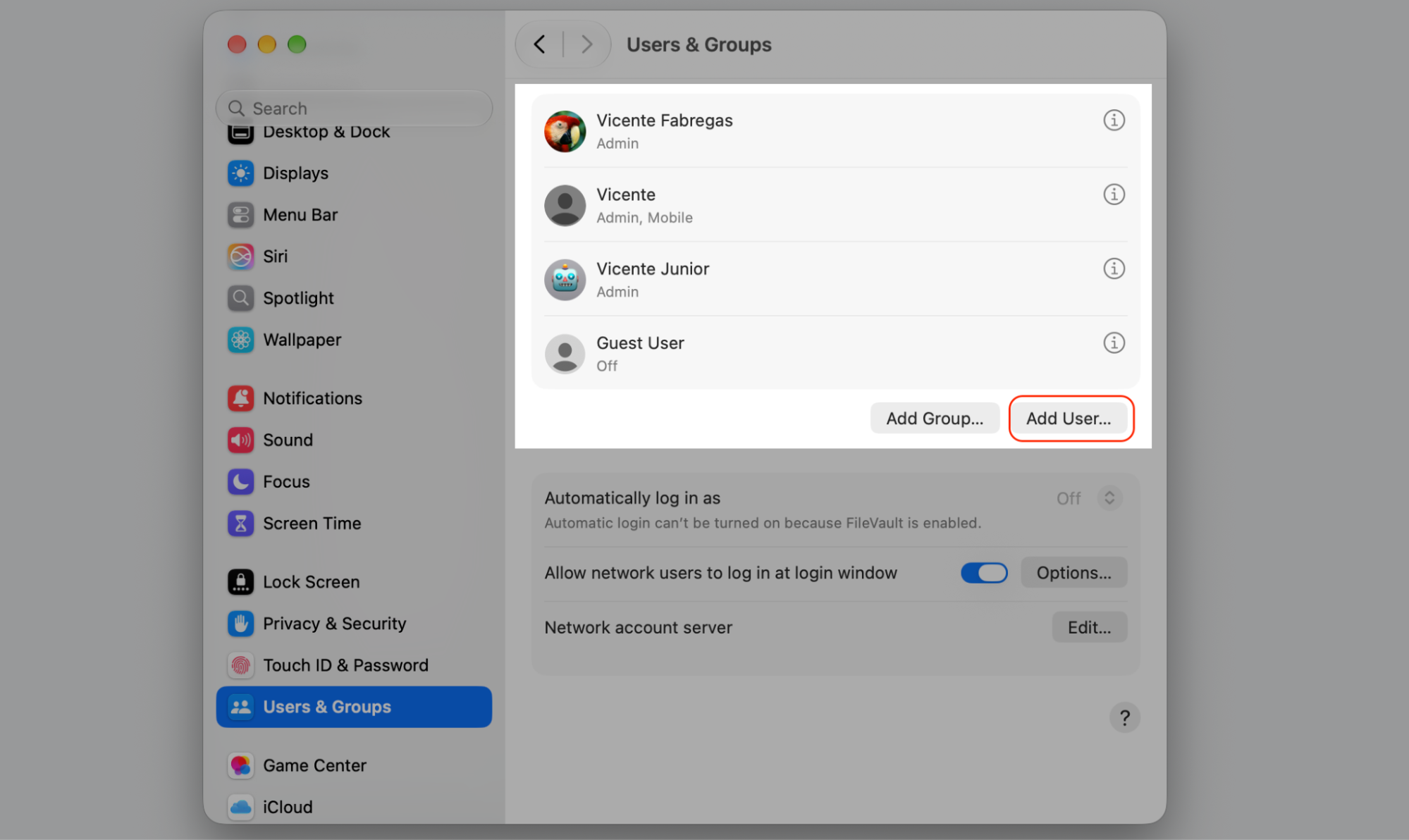Image resolution: width=1409 pixels, height=840 pixels.
Task: Open network login Options... button
Action: (1073, 573)
